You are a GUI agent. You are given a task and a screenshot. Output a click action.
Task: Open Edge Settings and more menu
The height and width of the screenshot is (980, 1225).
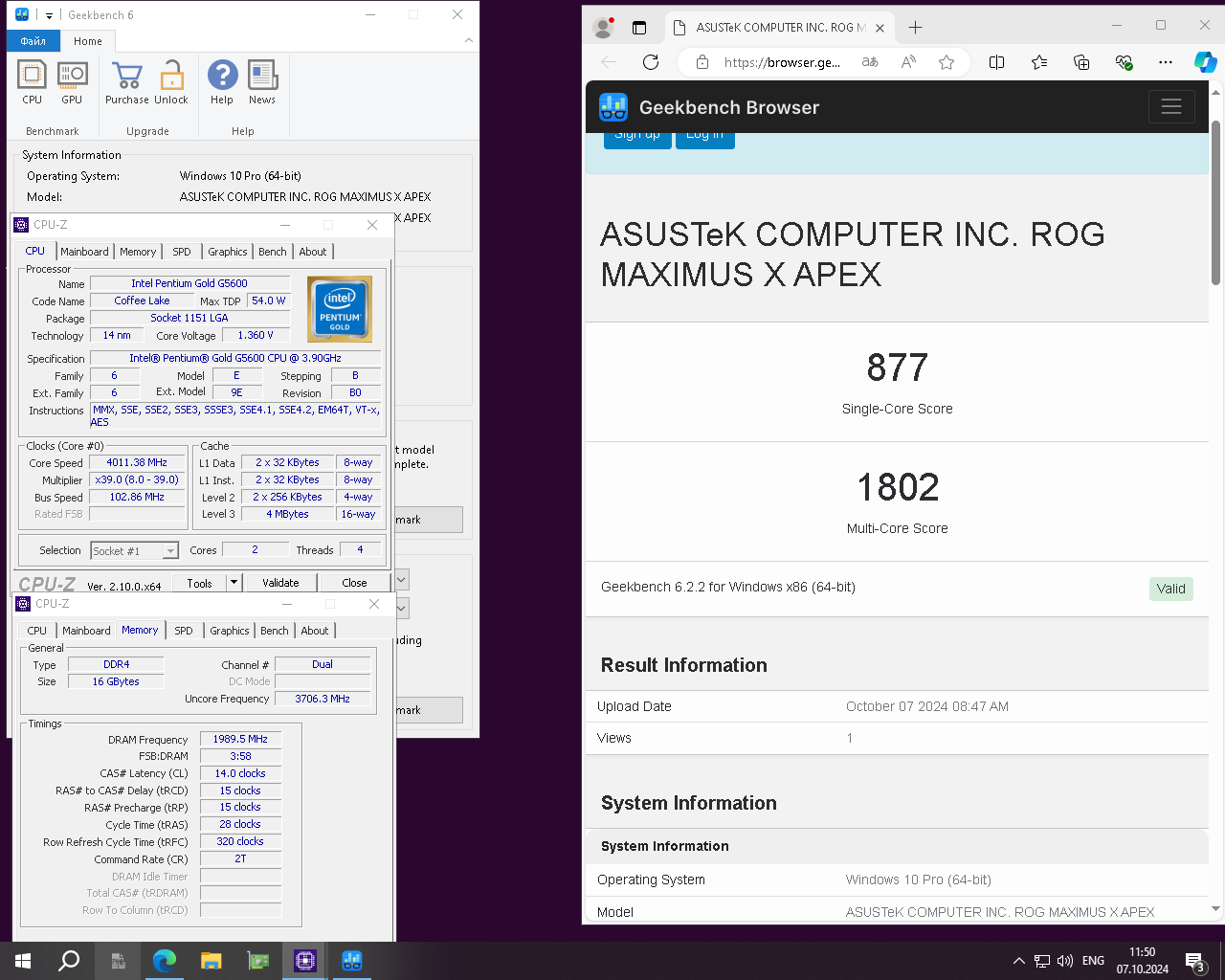point(1166,62)
